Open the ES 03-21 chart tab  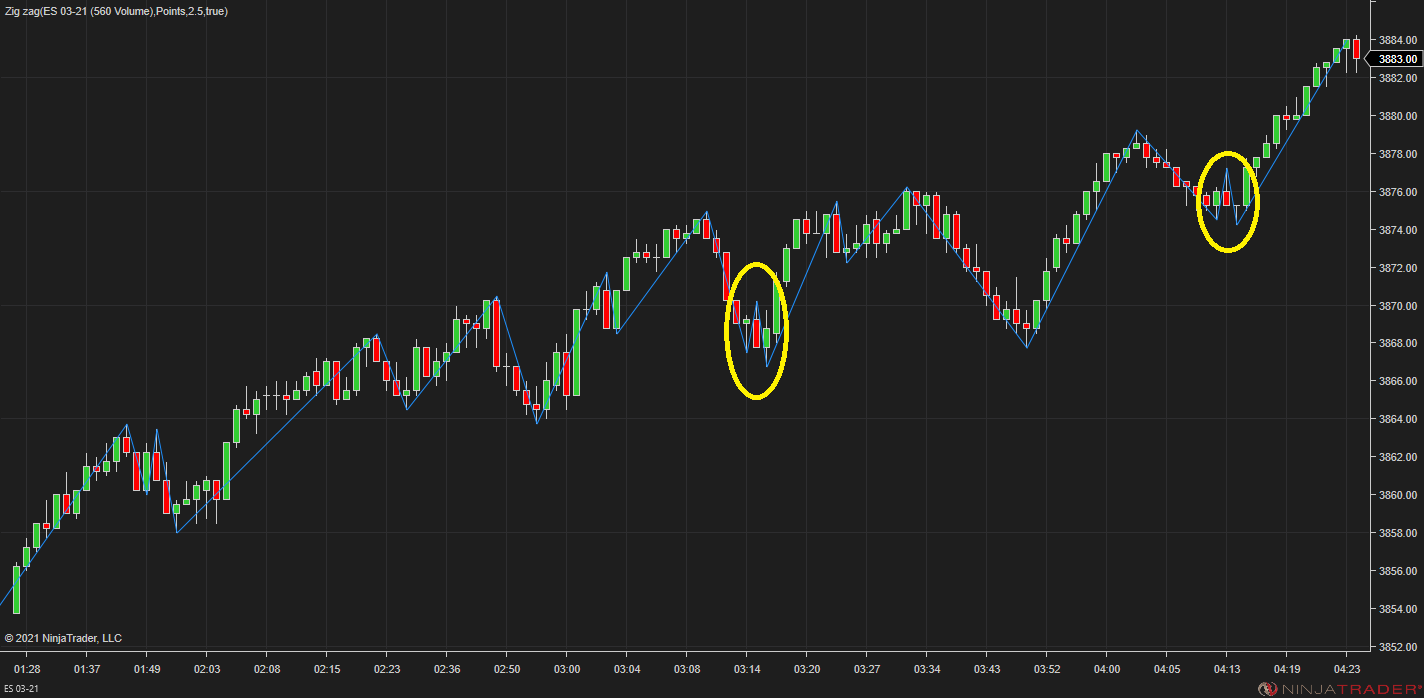click(20, 689)
